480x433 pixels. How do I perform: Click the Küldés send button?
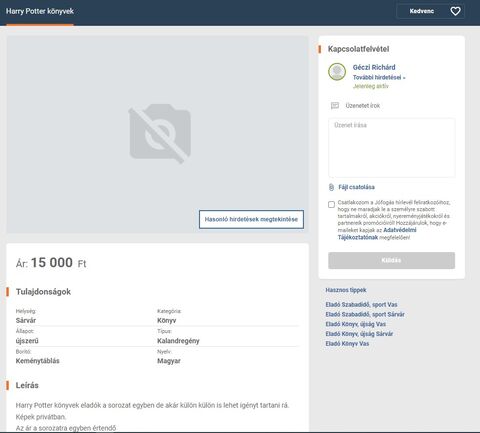point(392,260)
